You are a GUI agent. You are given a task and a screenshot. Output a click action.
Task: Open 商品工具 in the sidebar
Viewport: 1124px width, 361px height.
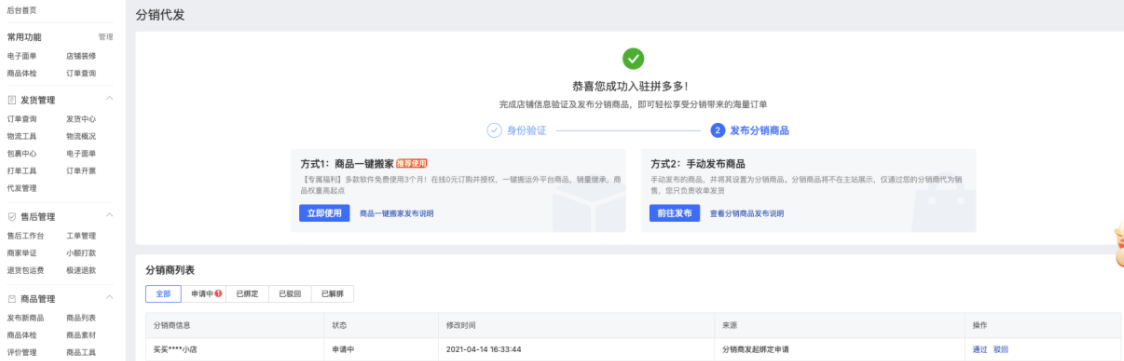(81, 352)
